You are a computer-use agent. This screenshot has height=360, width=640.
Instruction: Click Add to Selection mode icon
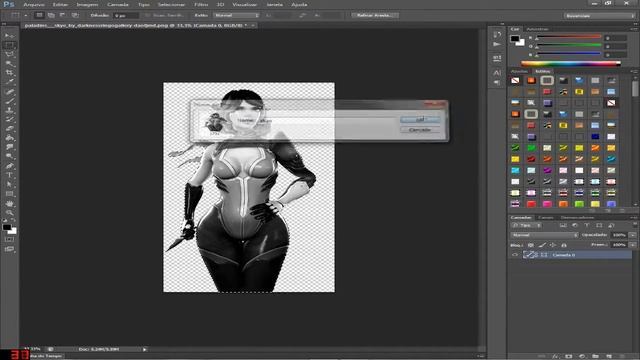coord(51,15)
